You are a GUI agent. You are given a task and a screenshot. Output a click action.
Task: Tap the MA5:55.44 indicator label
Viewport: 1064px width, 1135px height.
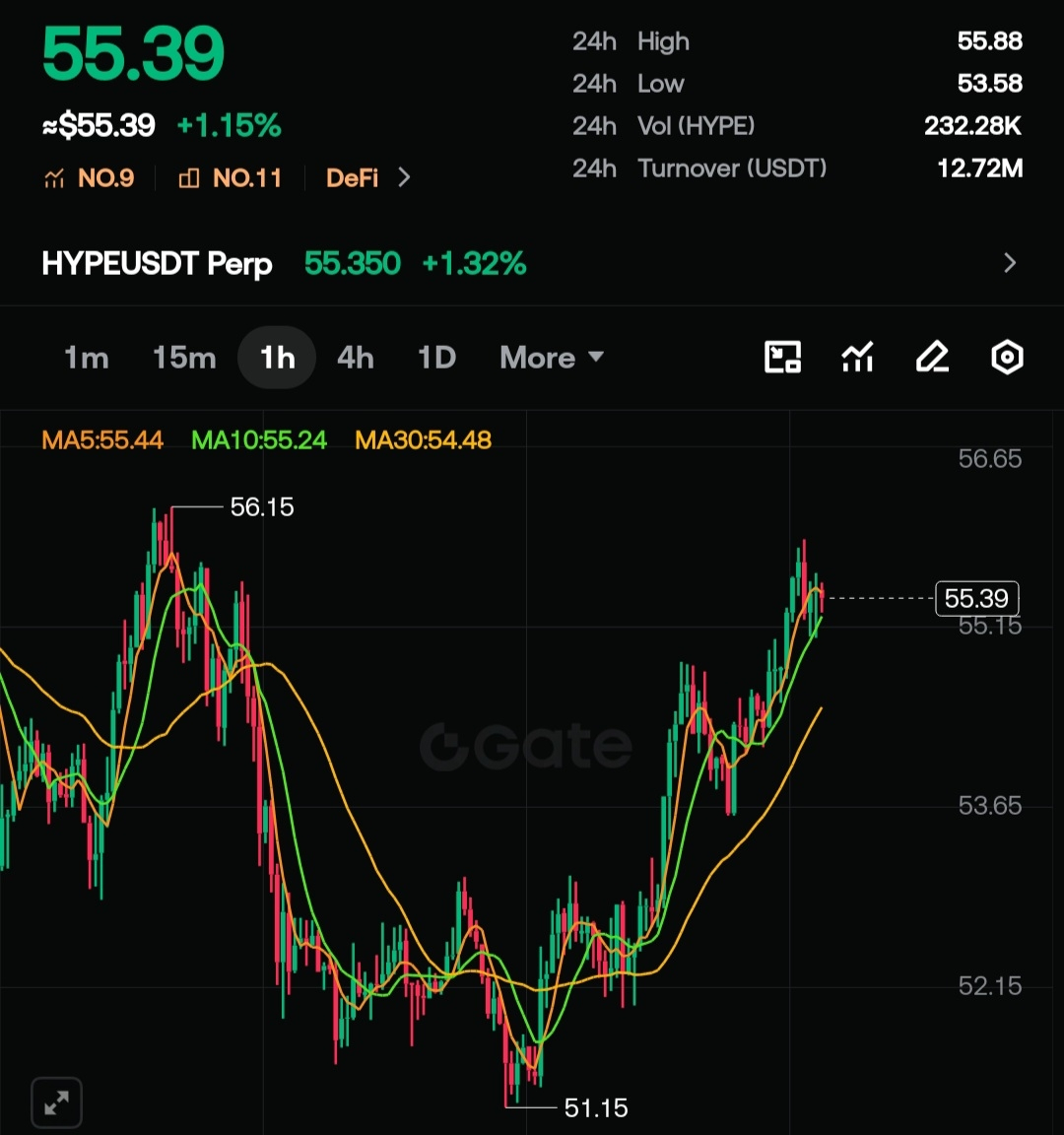102,440
